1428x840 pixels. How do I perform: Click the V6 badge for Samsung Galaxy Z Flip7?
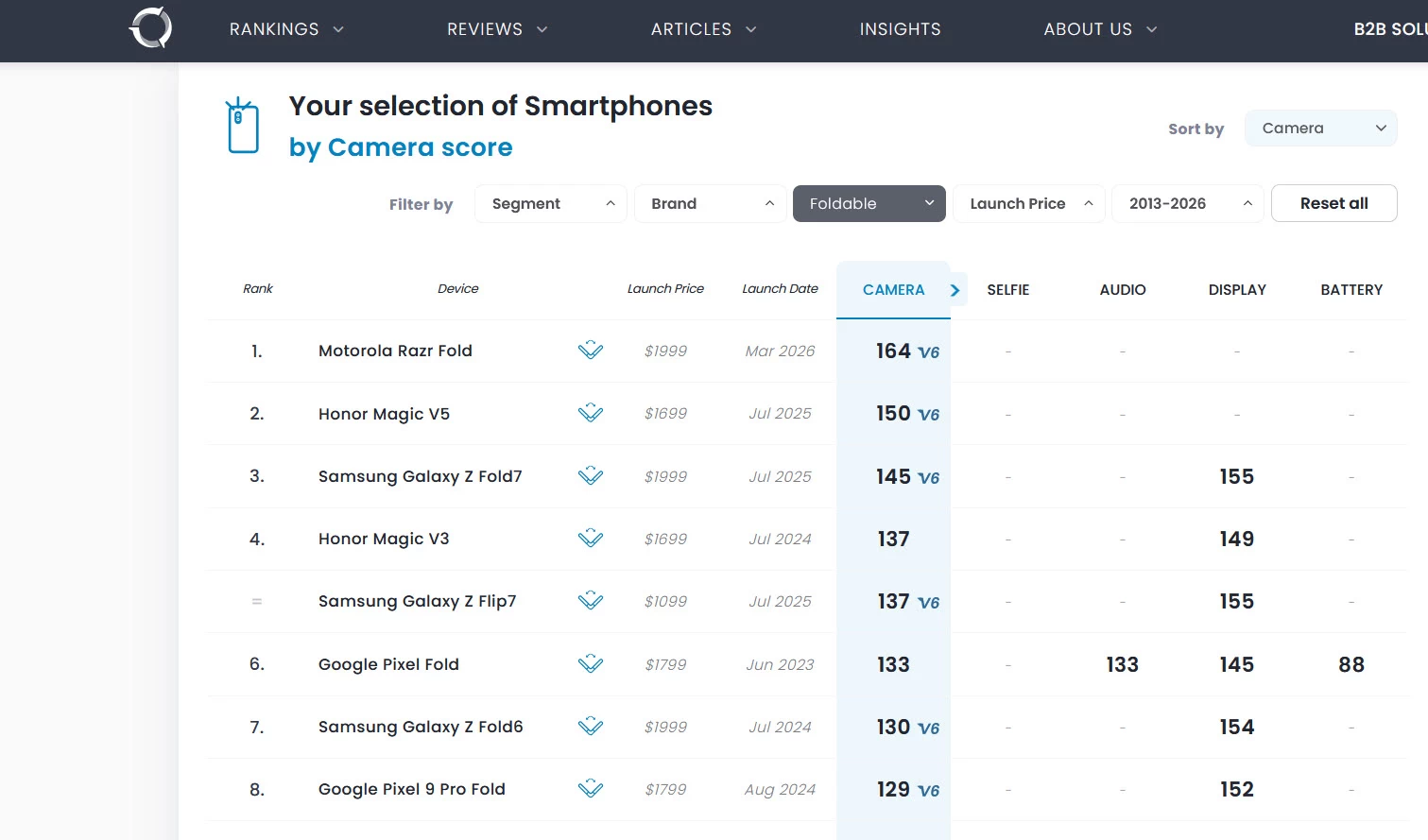tap(929, 603)
